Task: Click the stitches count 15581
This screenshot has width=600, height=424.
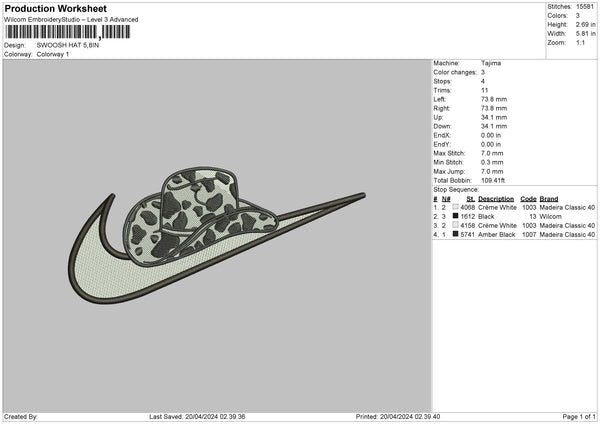Action: [x=585, y=7]
